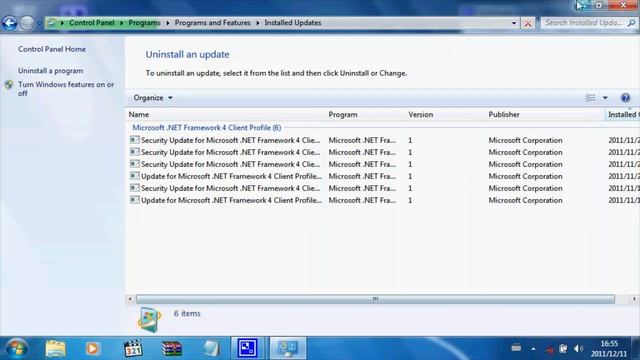Open the view options dropdown arrow
Screen dimensions: 640x360
click(x=605, y=98)
